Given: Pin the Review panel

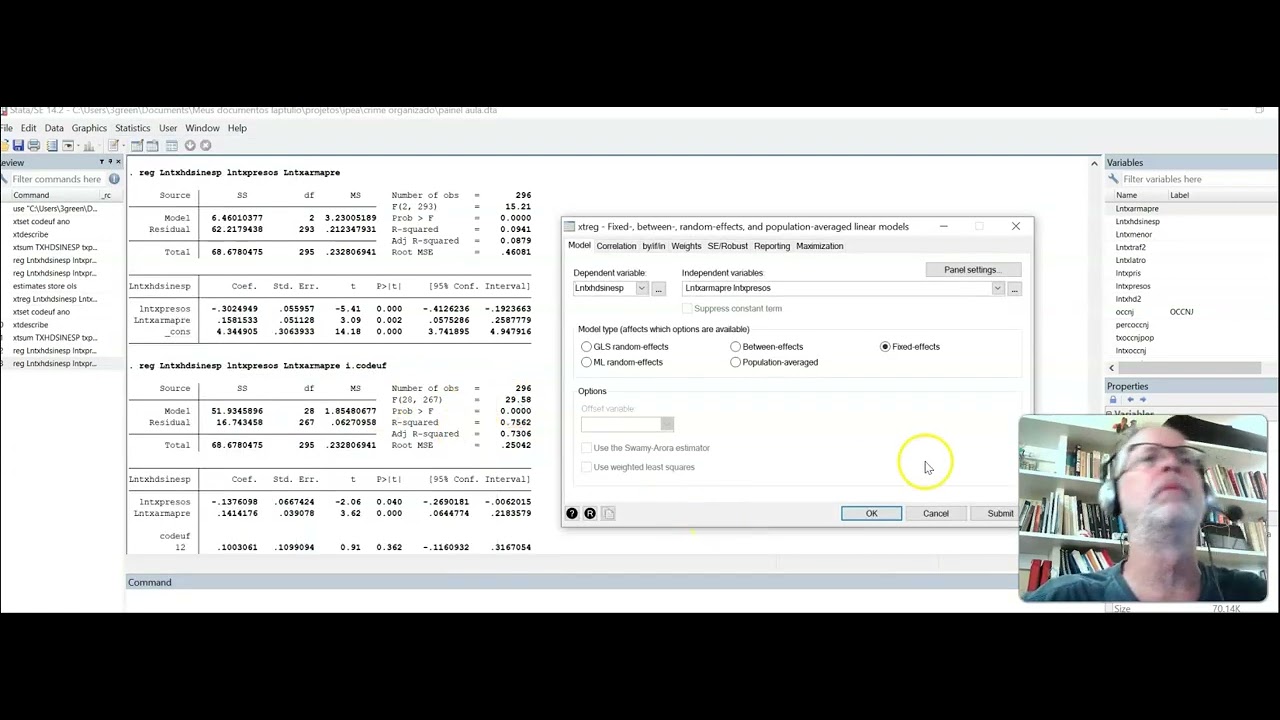Looking at the screenshot, I should tap(110, 162).
